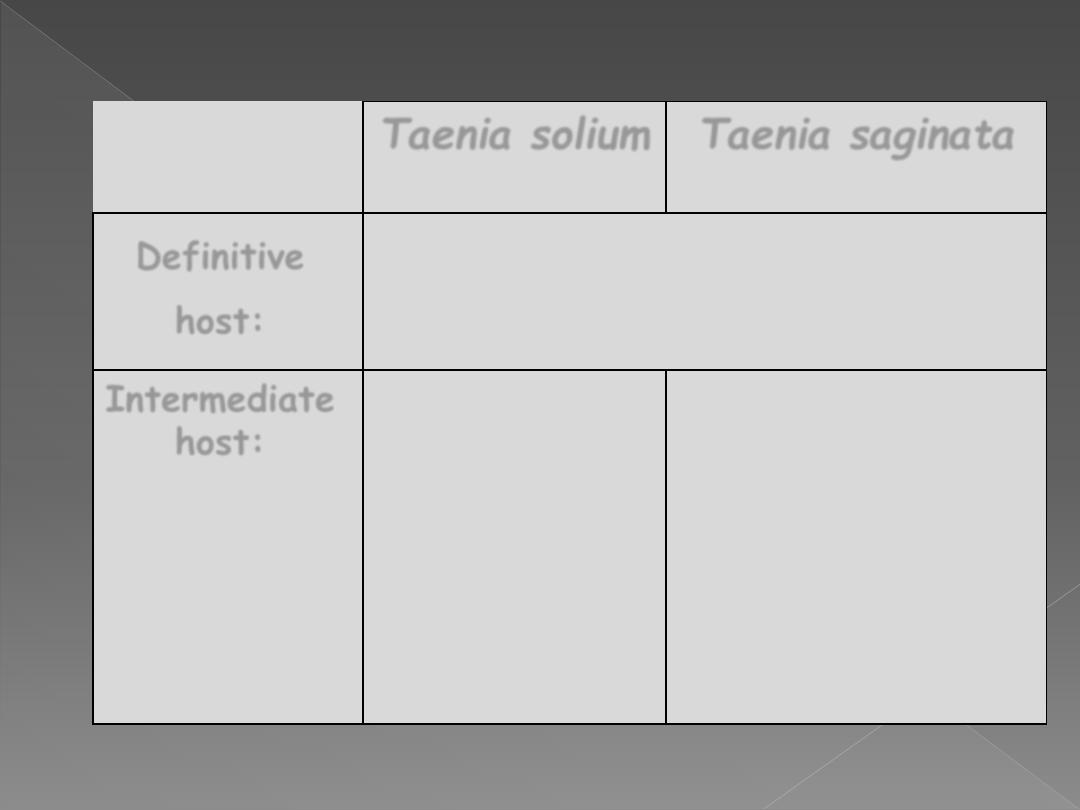
Task: Click the border line beneath the Taenia solium header
Action: pyautogui.click(x=515, y=213)
